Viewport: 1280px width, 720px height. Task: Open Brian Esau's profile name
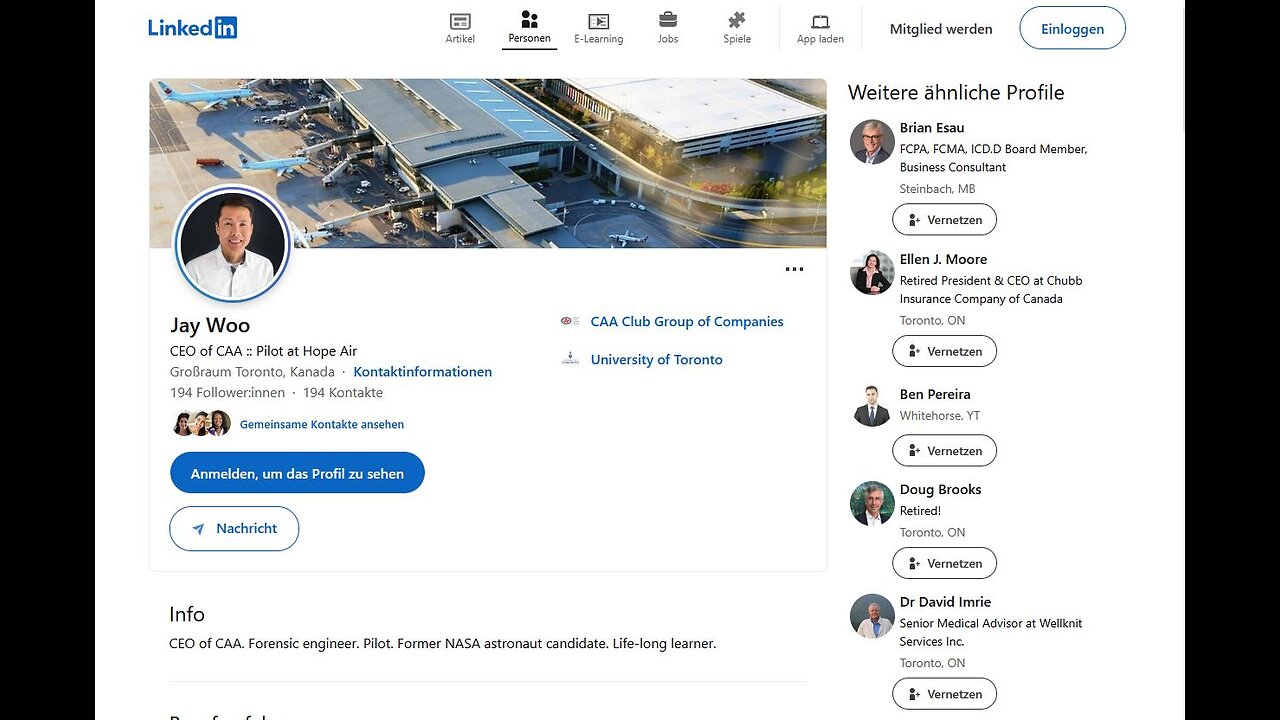pos(932,127)
